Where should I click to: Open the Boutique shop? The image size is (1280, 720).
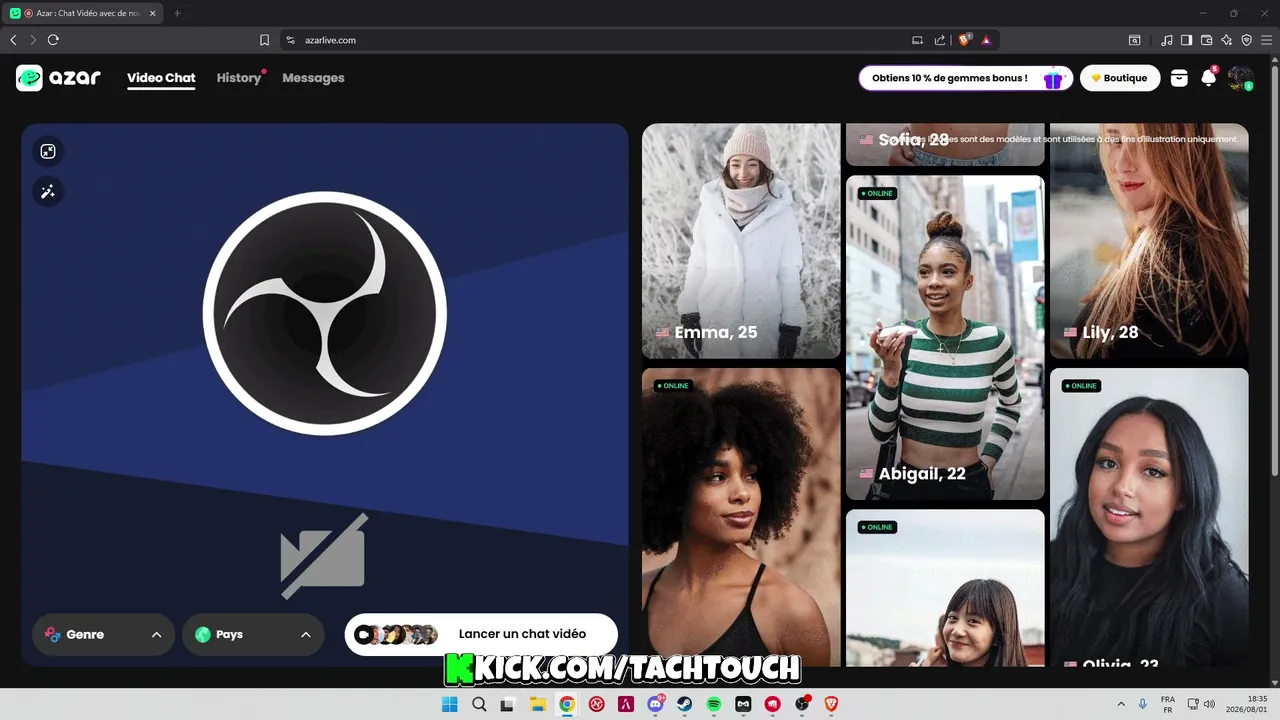pos(1120,78)
